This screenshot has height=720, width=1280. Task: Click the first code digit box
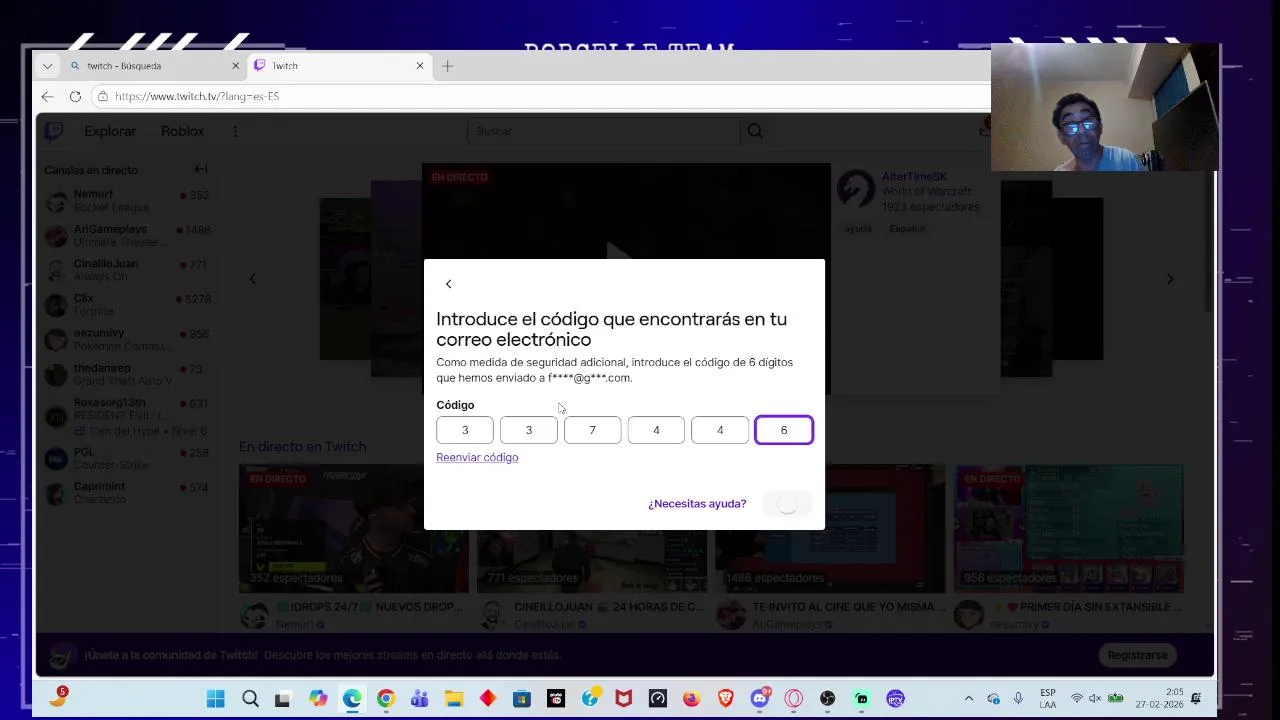[465, 430]
